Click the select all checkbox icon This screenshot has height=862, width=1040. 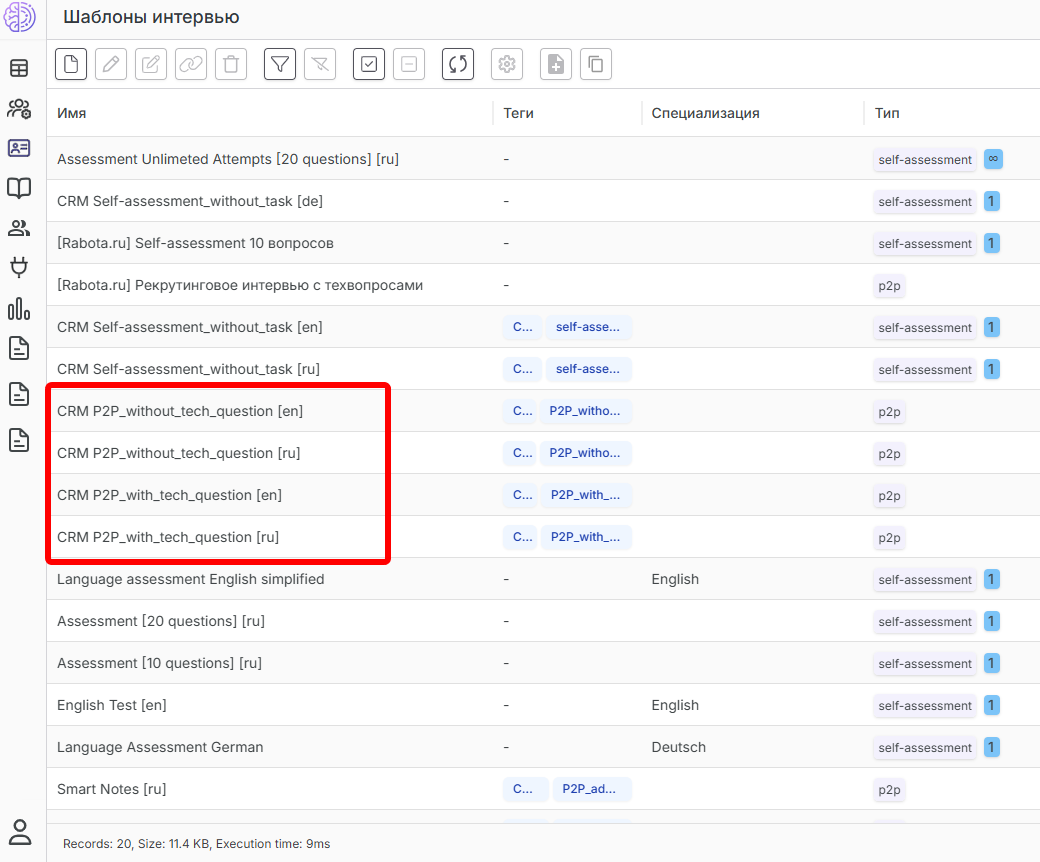pyautogui.click(x=369, y=64)
